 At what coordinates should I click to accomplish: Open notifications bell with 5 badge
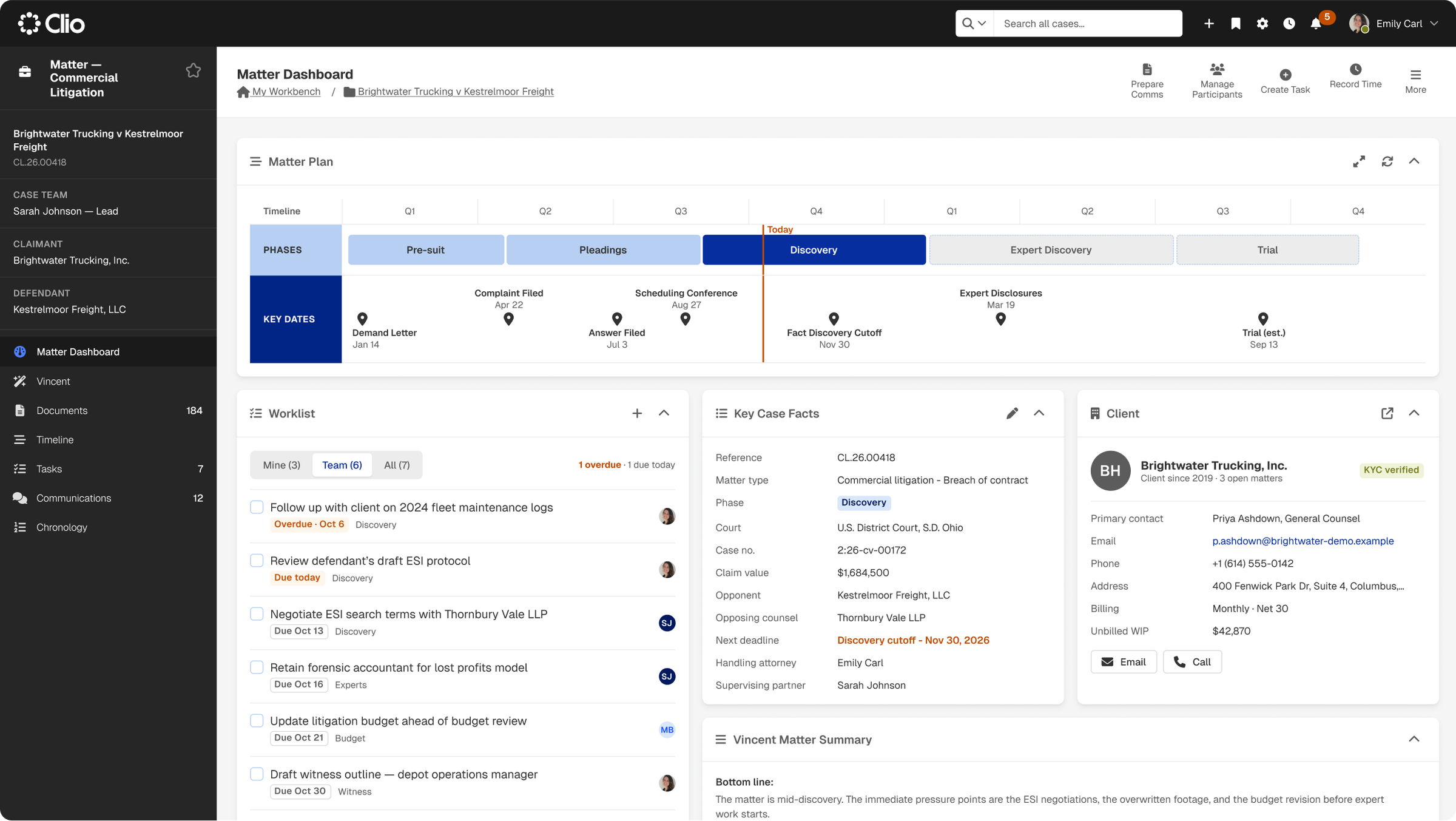(1316, 24)
